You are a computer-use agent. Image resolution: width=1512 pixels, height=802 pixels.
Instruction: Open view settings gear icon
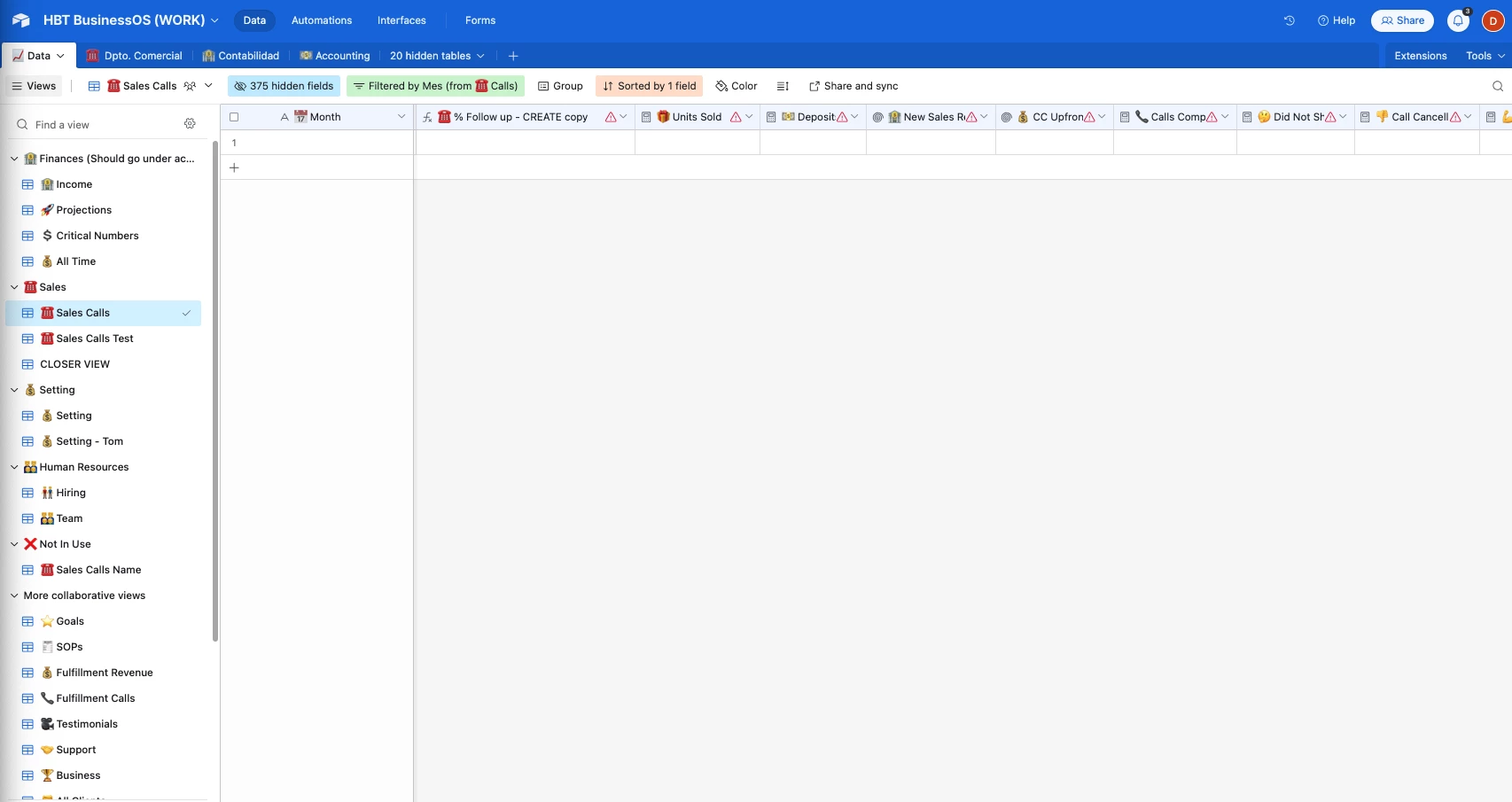190,124
